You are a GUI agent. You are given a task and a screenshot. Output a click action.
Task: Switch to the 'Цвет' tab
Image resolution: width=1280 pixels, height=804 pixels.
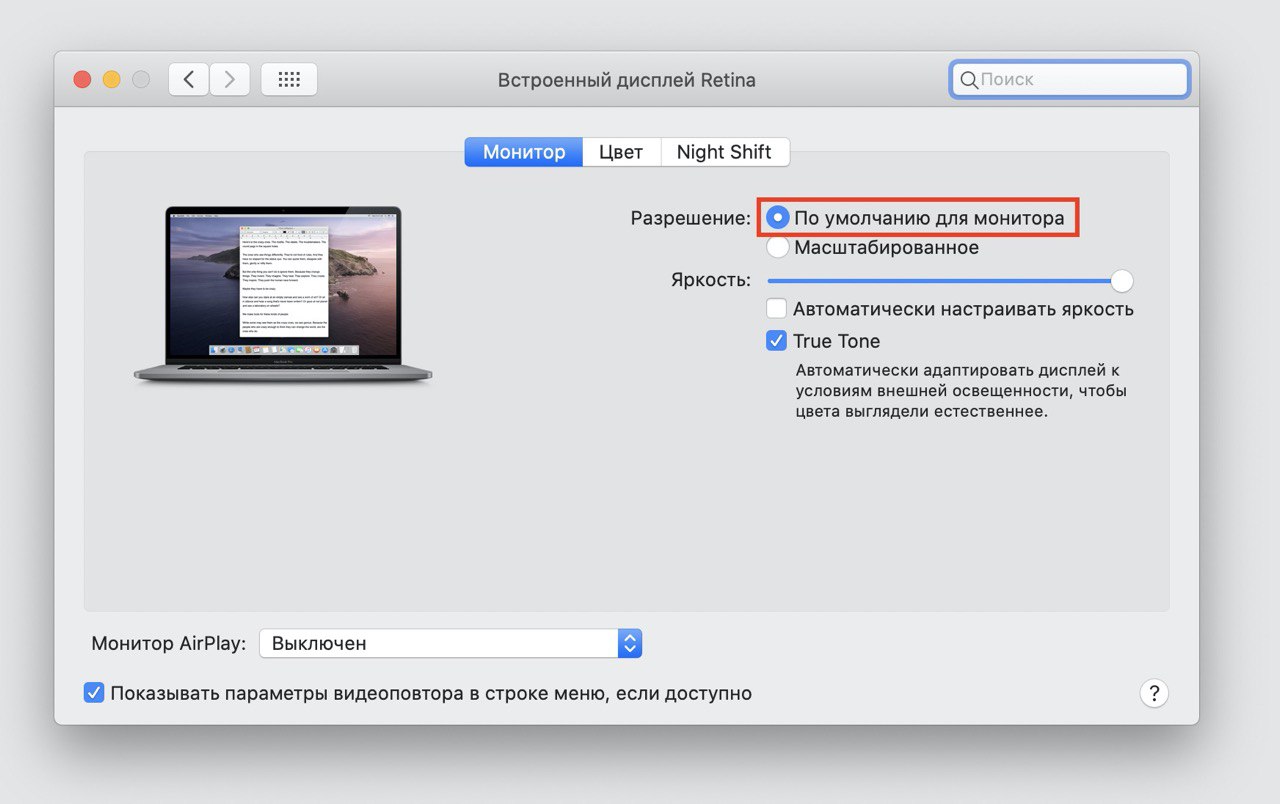tap(621, 152)
